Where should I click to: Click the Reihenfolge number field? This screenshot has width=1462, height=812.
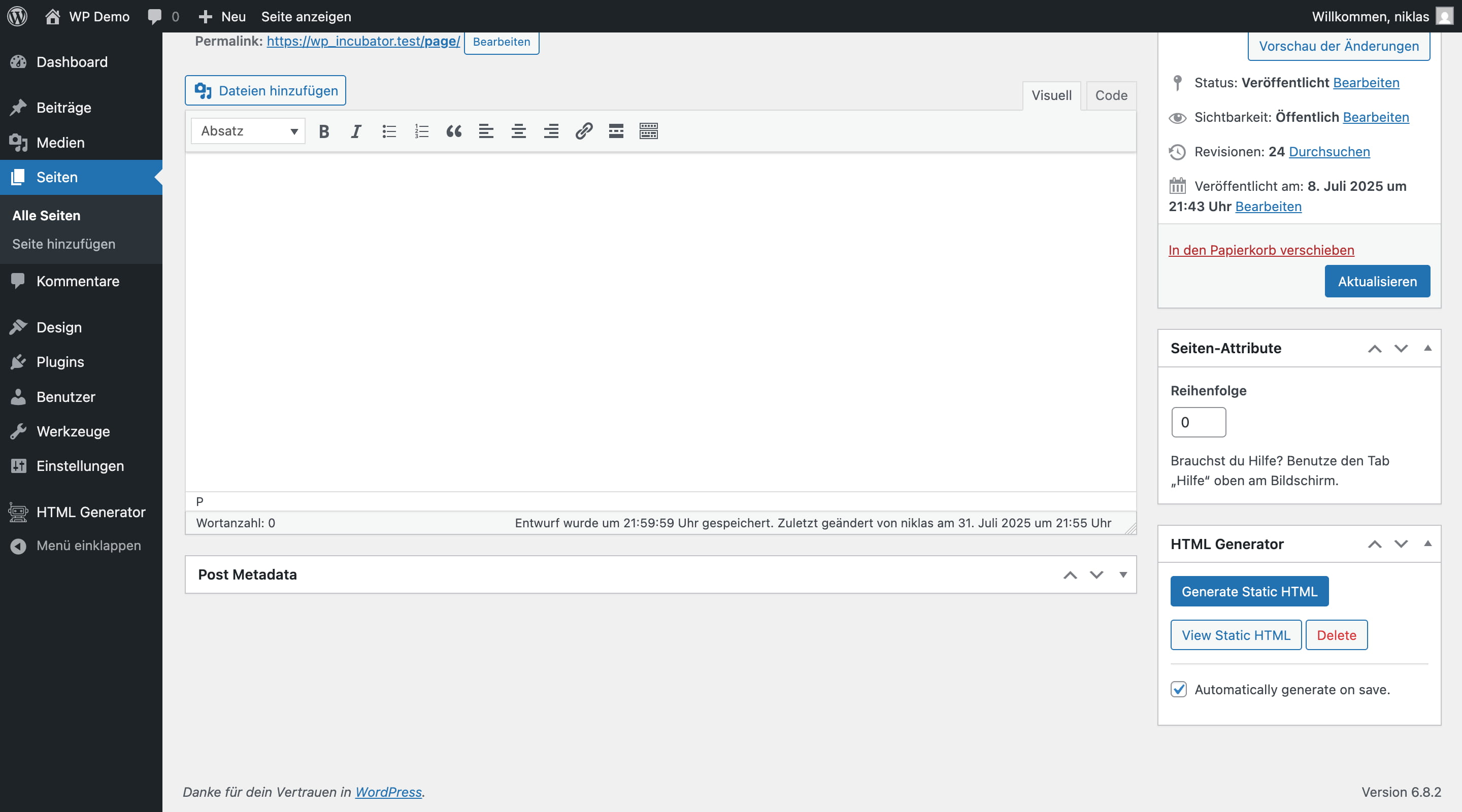(1198, 422)
